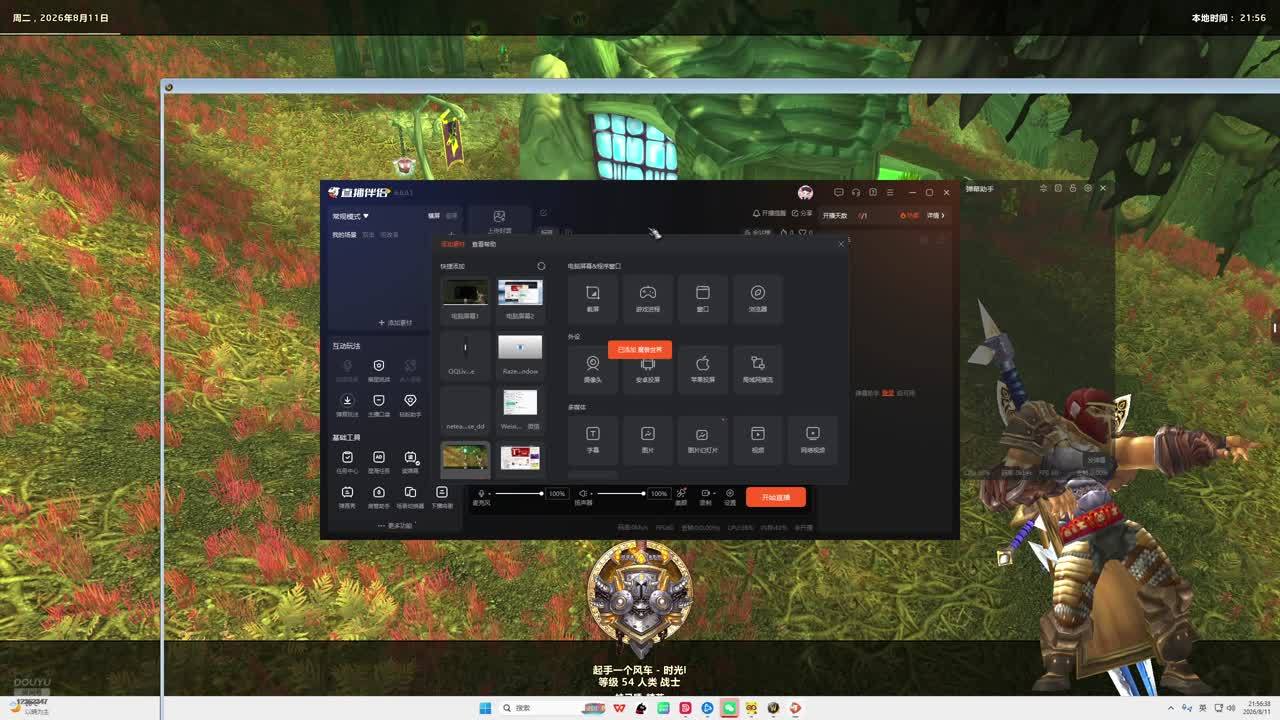Refresh the quick-add source list
The width and height of the screenshot is (1280, 720).
(541, 266)
